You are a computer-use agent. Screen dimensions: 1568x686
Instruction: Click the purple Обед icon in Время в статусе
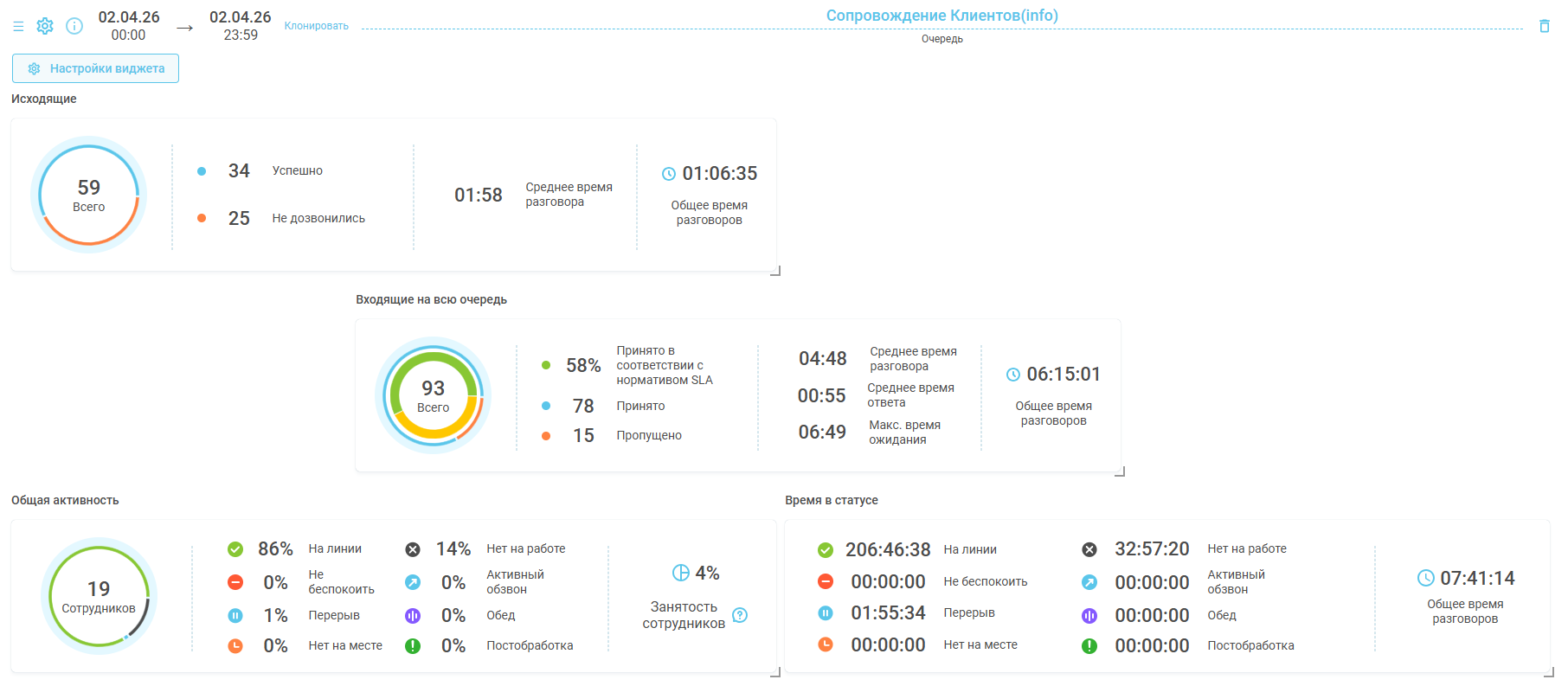tap(1089, 615)
